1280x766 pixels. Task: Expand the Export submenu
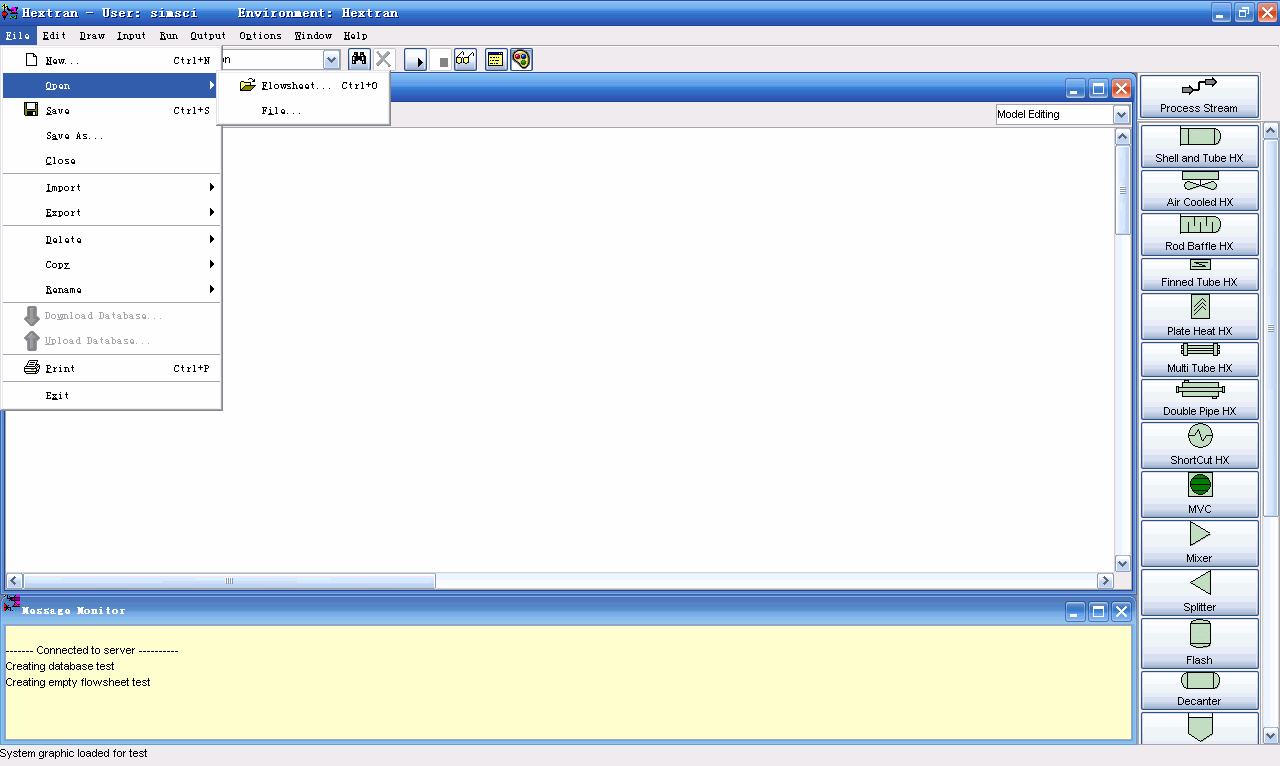click(112, 213)
